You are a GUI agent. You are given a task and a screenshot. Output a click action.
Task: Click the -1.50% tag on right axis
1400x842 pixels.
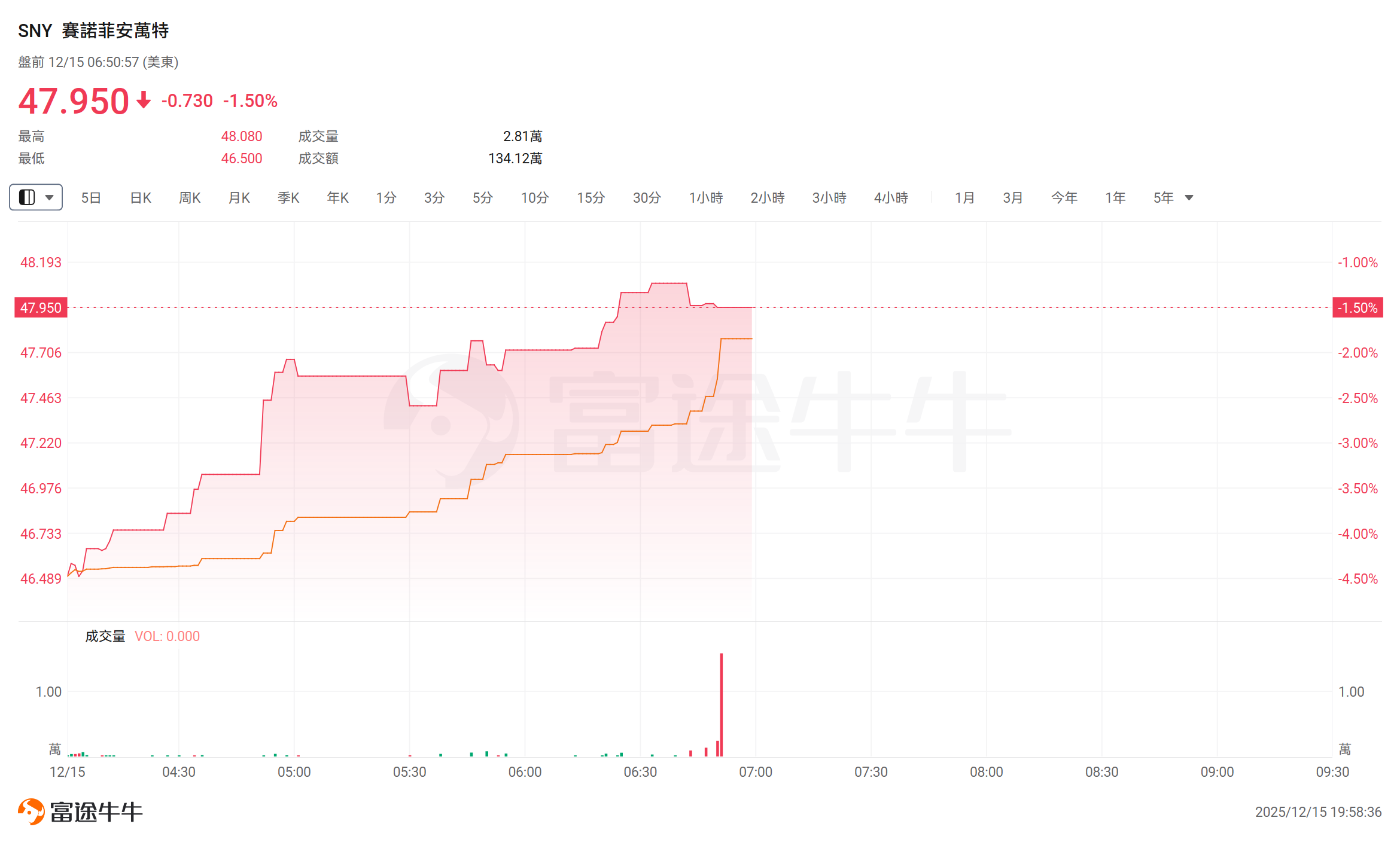[x=1358, y=308]
